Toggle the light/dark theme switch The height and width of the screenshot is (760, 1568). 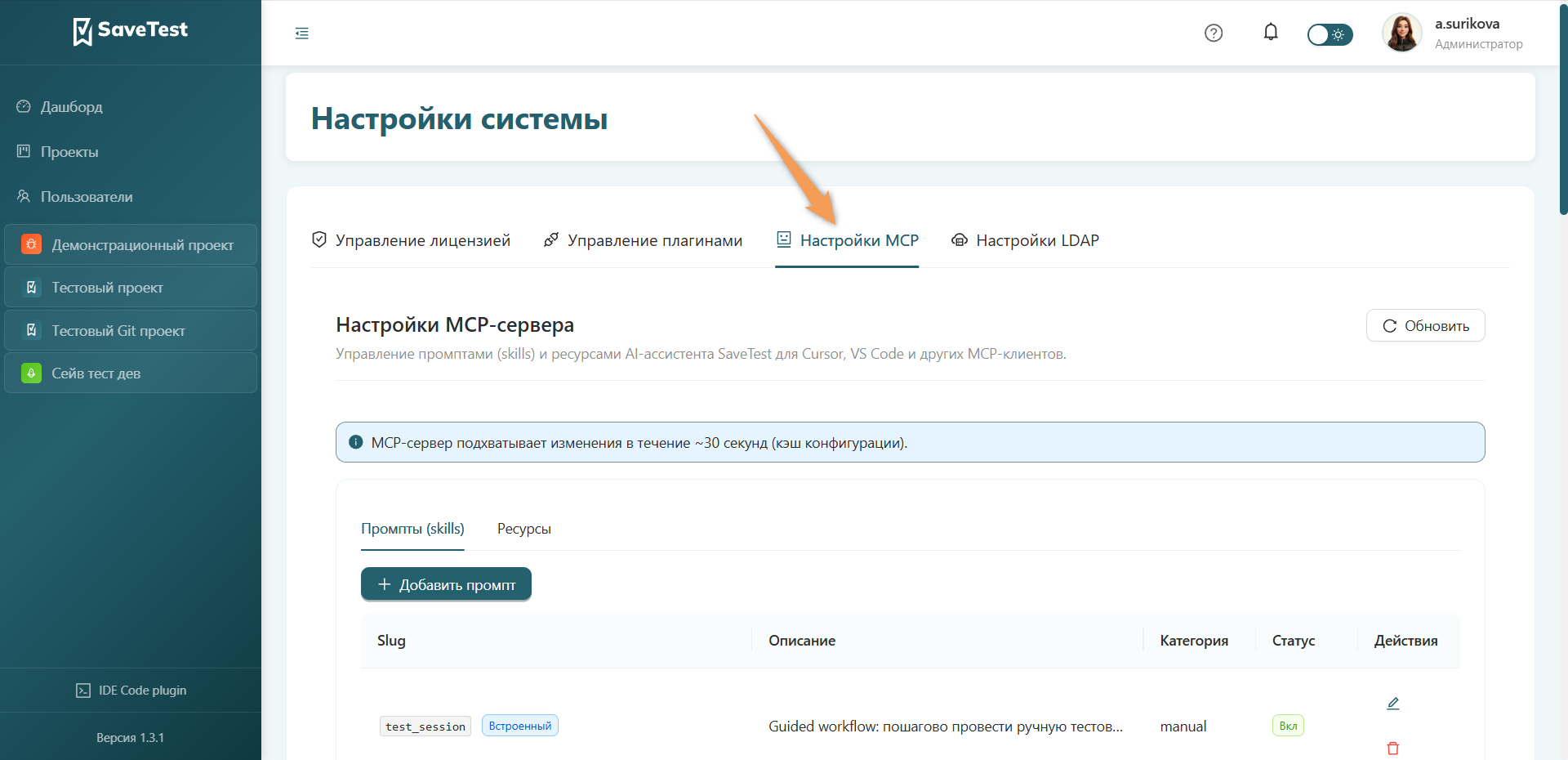point(1330,34)
